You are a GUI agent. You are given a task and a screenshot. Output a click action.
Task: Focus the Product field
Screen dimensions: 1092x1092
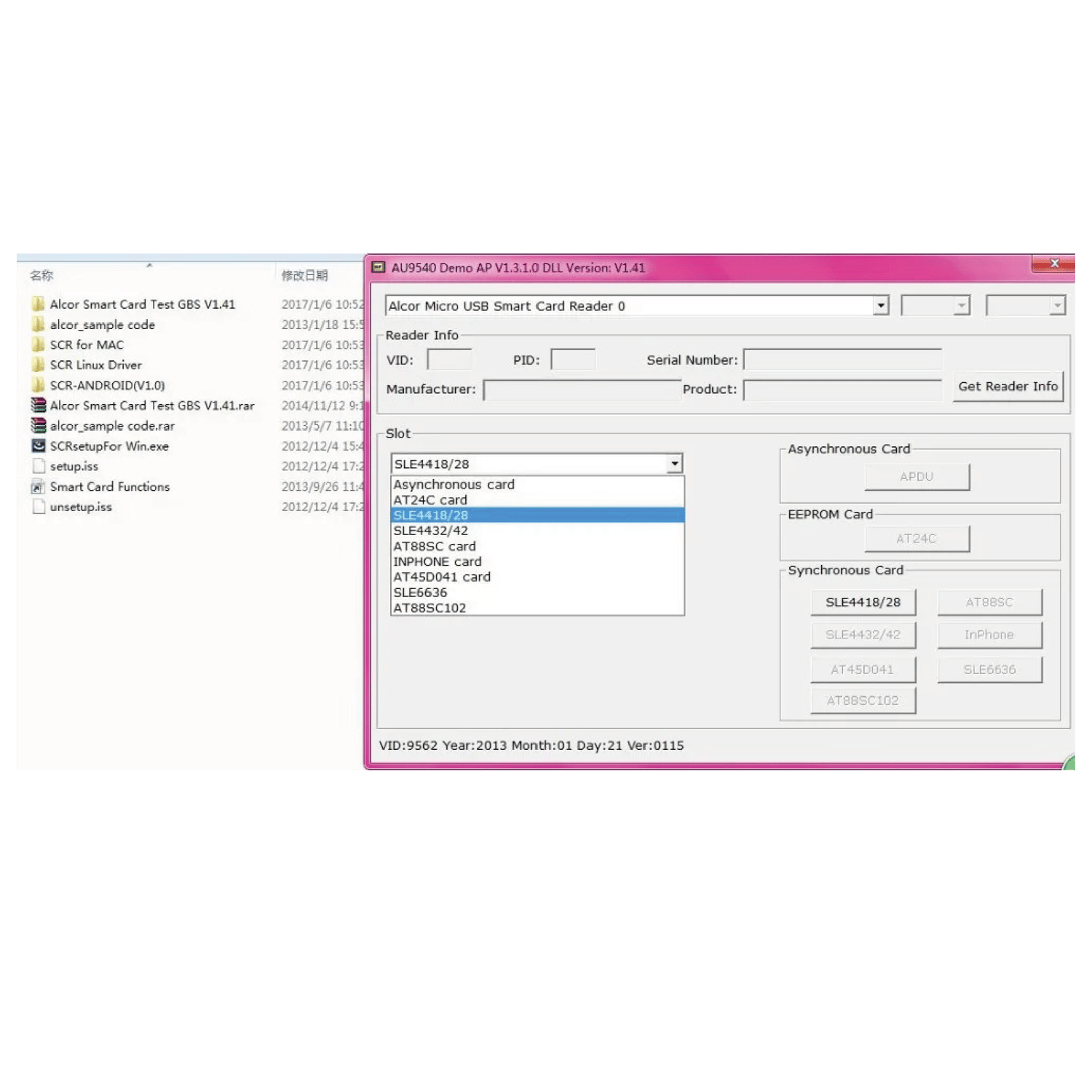tap(842, 389)
